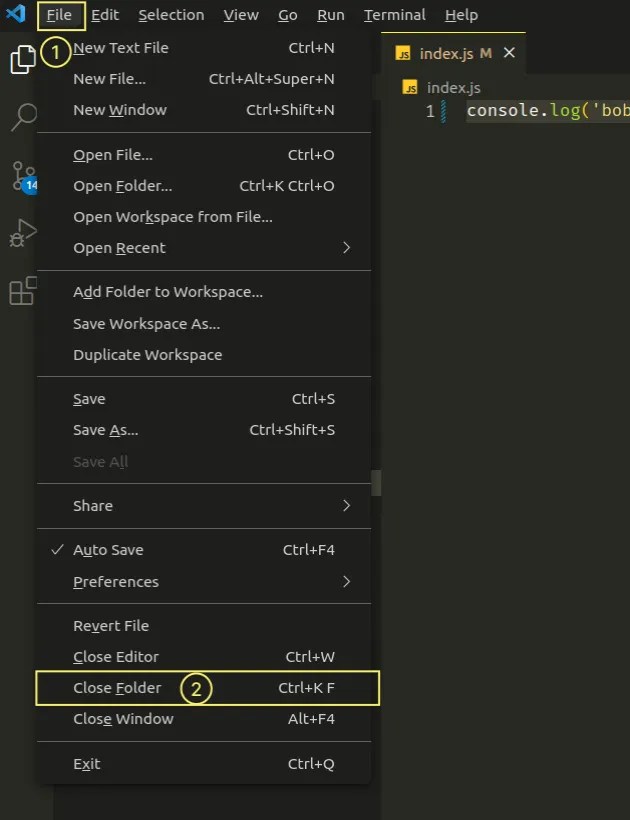
Task: Open the Terminal menu
Action: pos(394,14)
